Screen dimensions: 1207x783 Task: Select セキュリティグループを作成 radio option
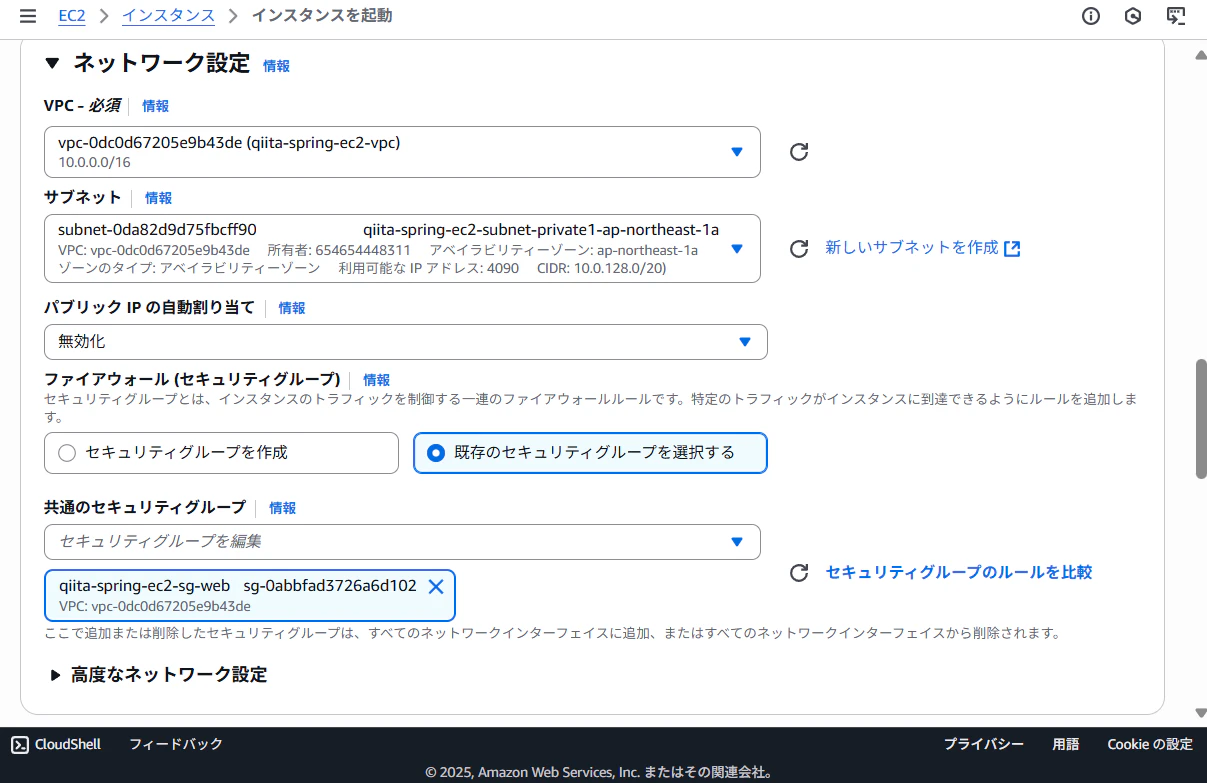click(x=221, y=453)
